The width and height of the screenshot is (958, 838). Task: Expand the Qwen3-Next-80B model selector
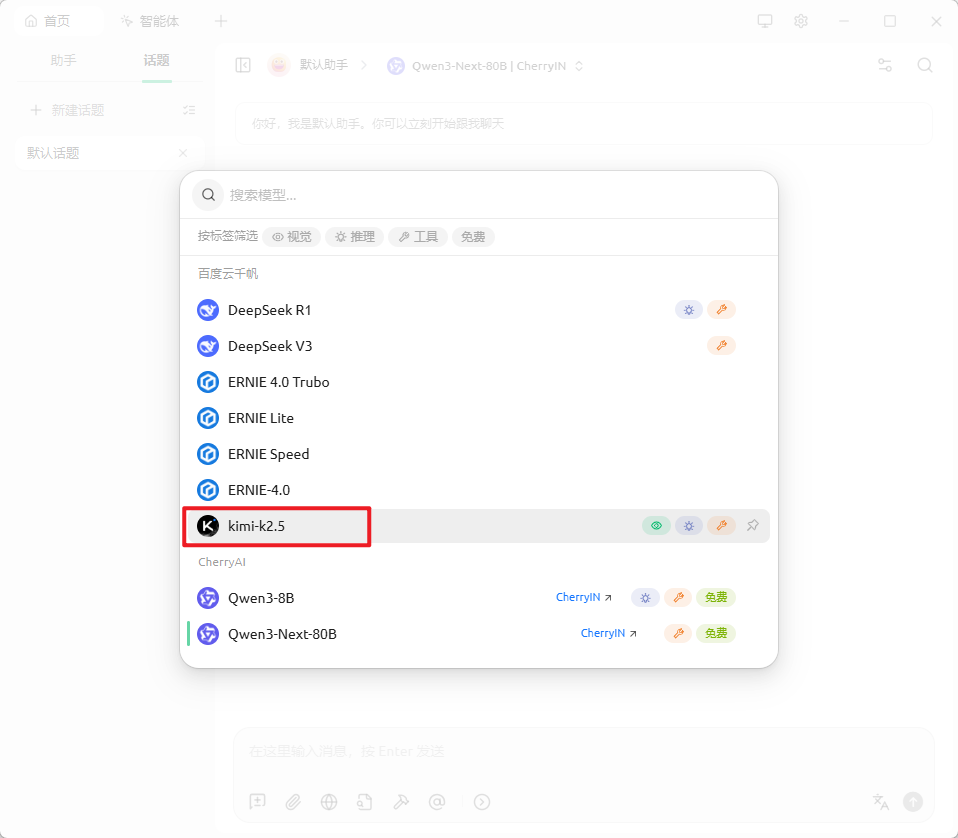click(x=485, y=66)
